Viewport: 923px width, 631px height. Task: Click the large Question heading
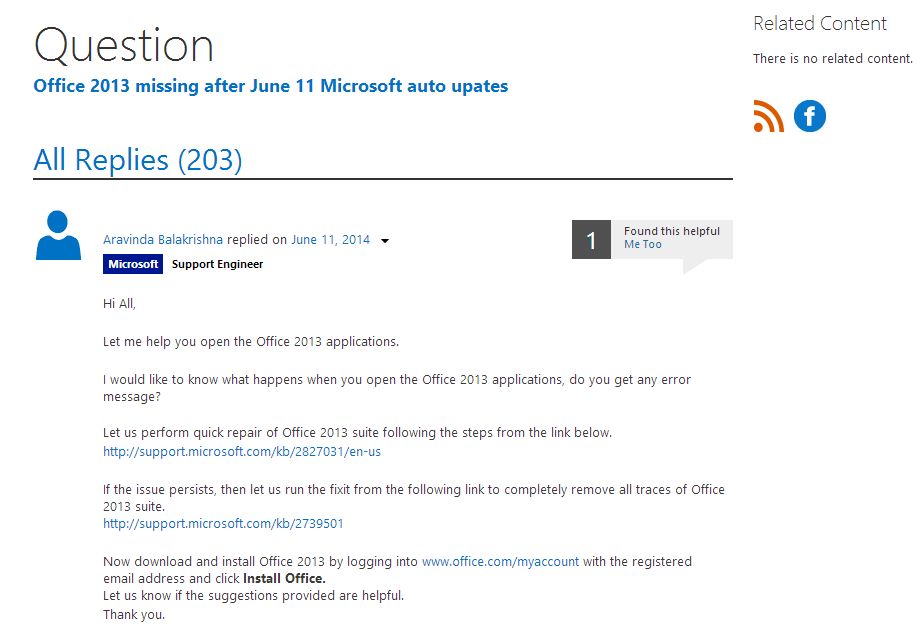pos(124,45)
